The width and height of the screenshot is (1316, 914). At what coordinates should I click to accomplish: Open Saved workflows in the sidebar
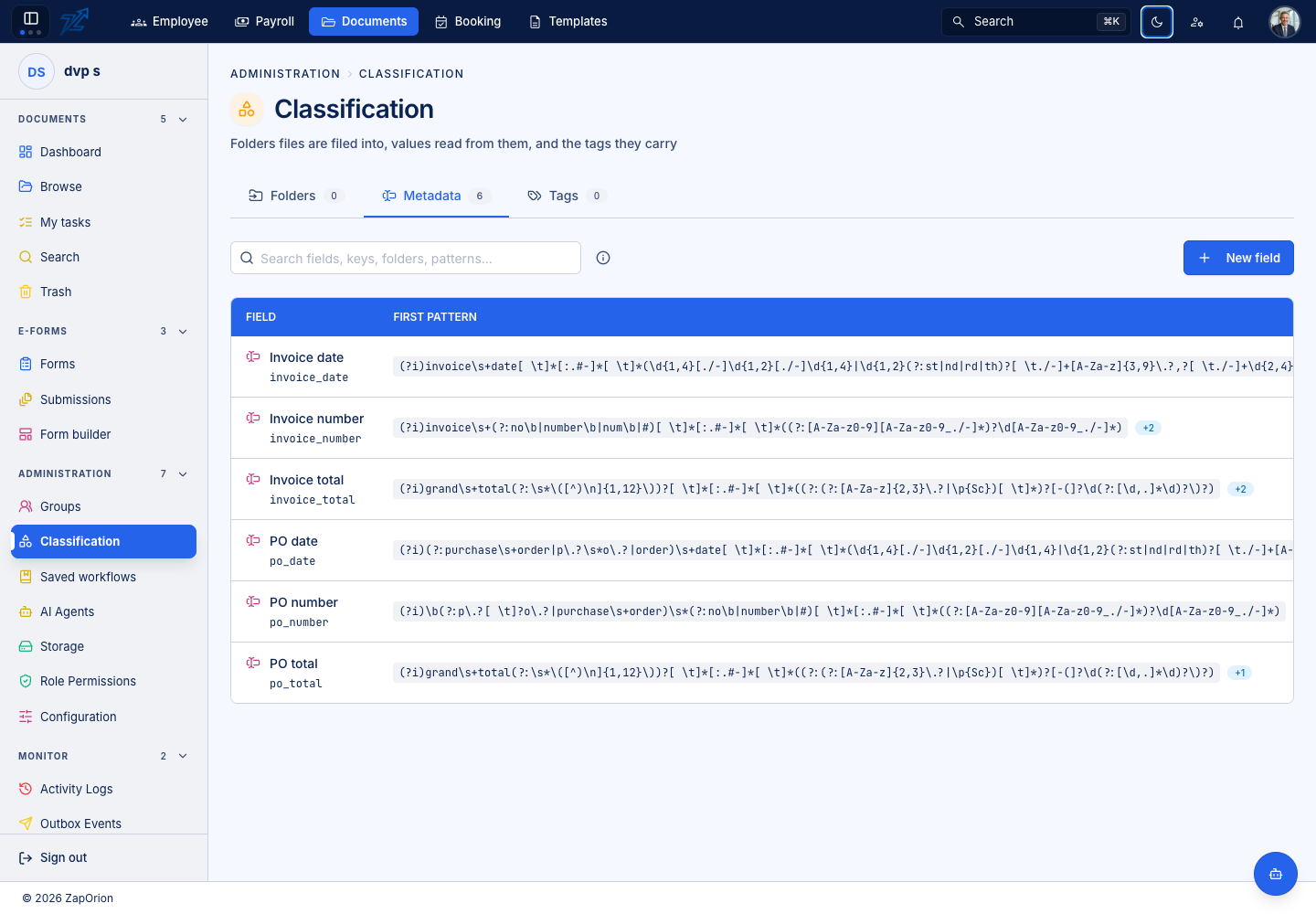pos(103,577)
